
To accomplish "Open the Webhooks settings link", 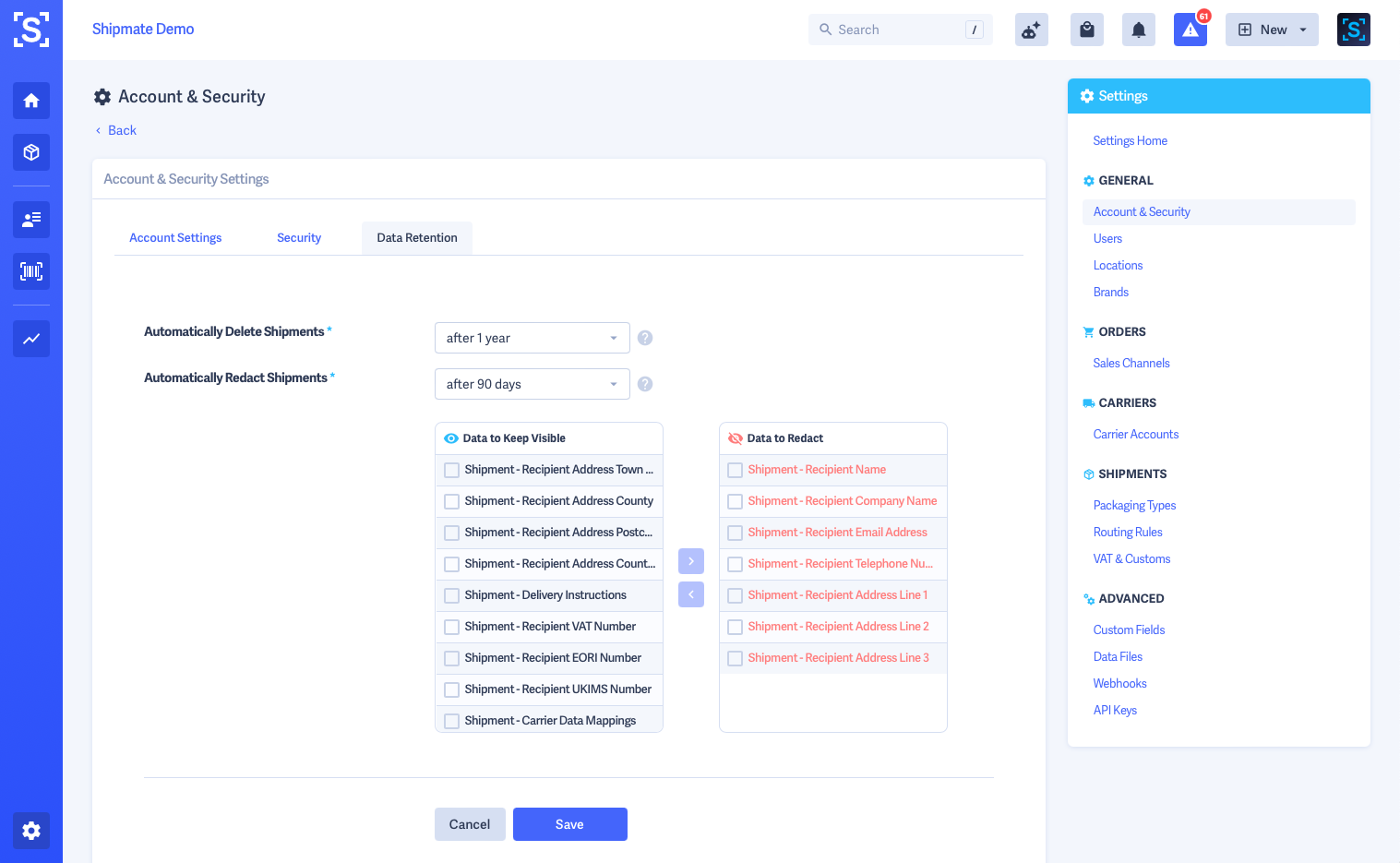I will point(1119,683).
